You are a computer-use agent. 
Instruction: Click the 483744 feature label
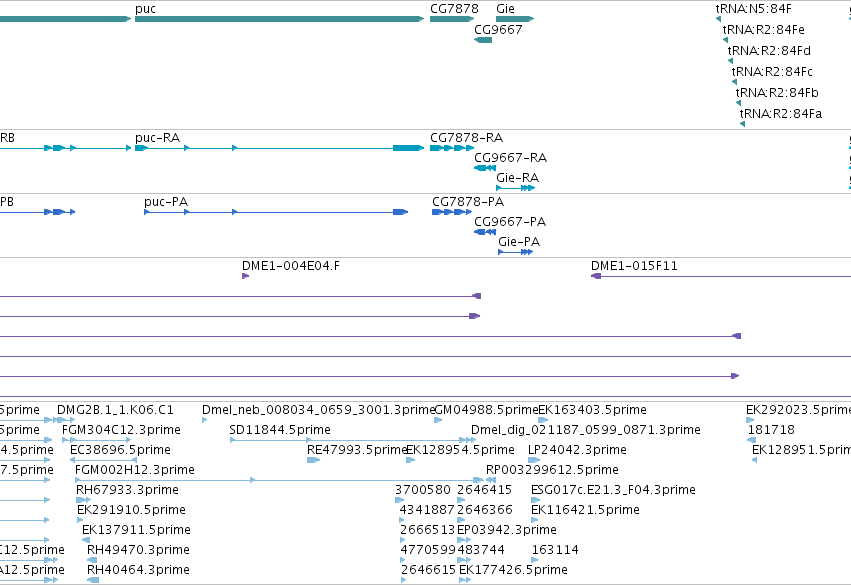click(481, 550)
